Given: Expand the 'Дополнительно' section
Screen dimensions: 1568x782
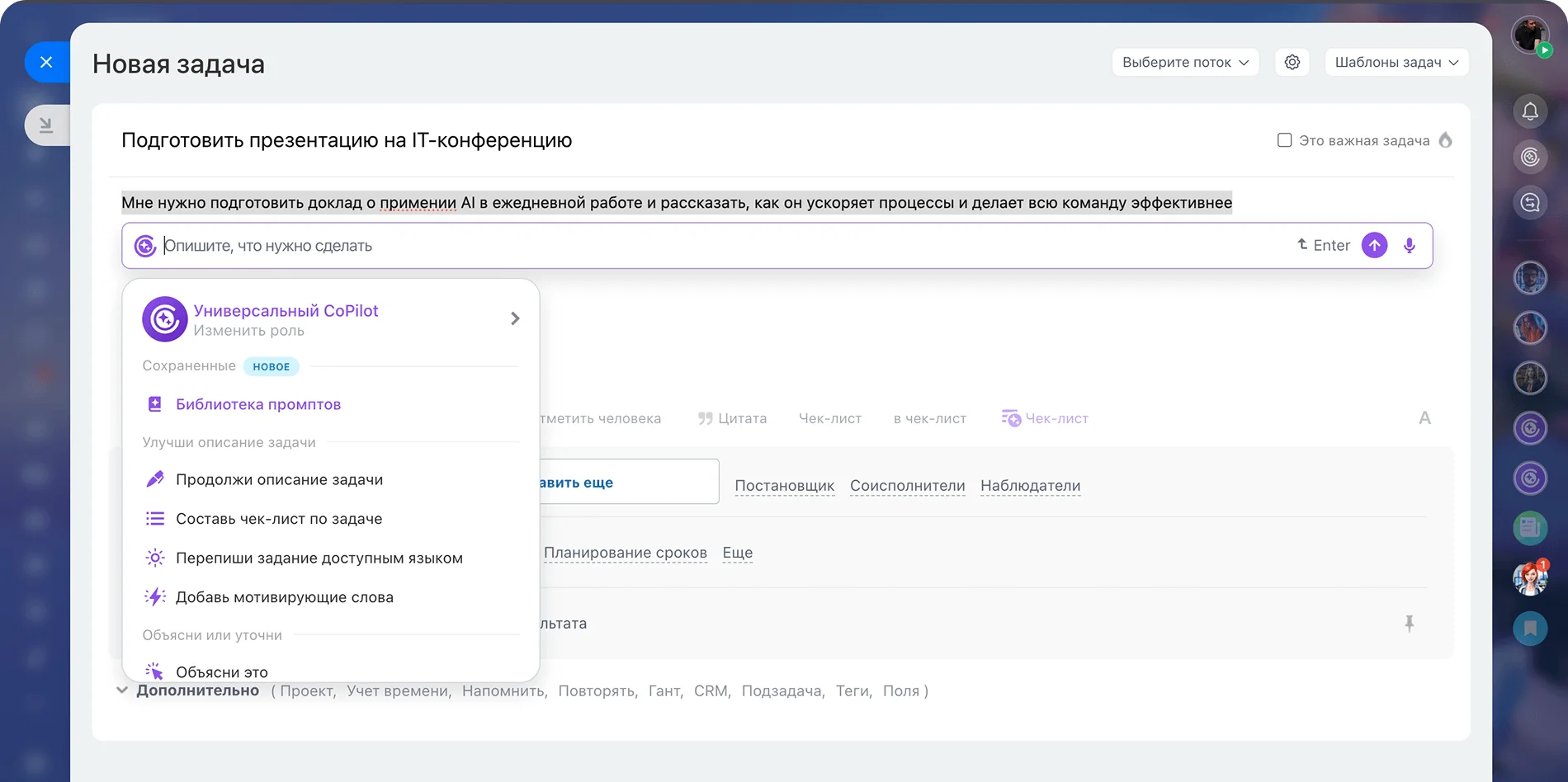Looking at the screenshot, I should tap(189, 691).
